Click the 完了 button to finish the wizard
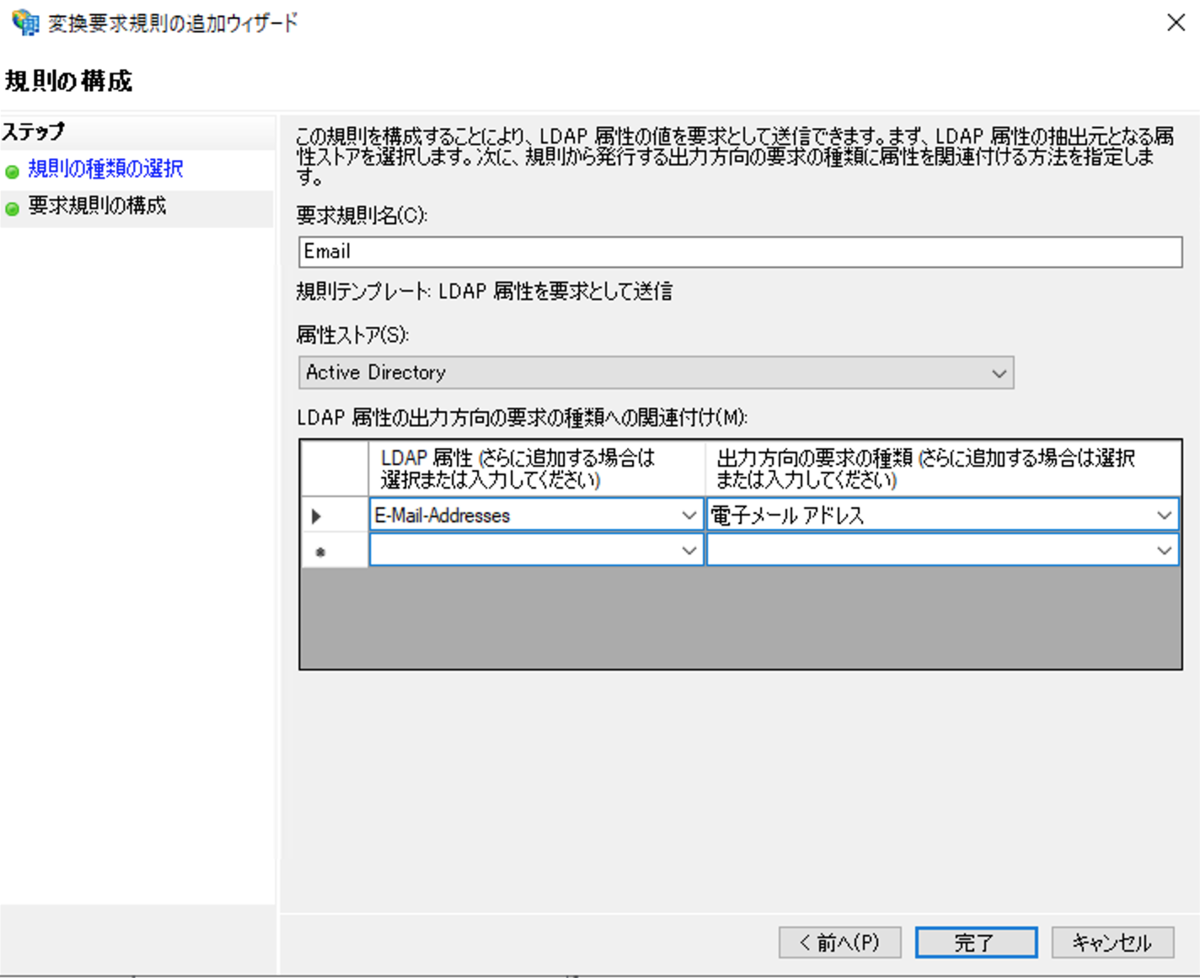This screenshot has height=978, width=1200. pyautogui.click(x=975, y=941)
